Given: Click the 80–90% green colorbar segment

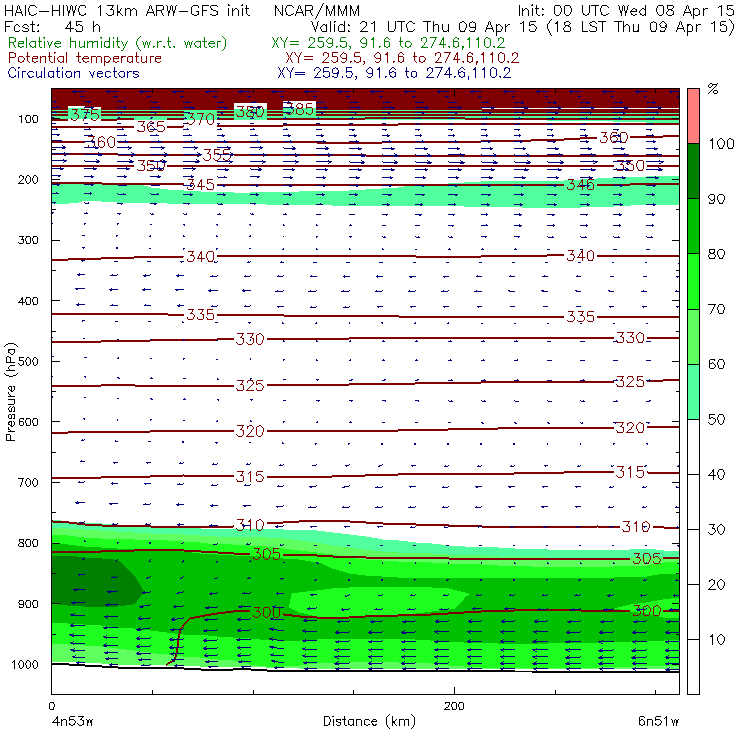Looking at the screenshot, I should click(x=693, y=226).
